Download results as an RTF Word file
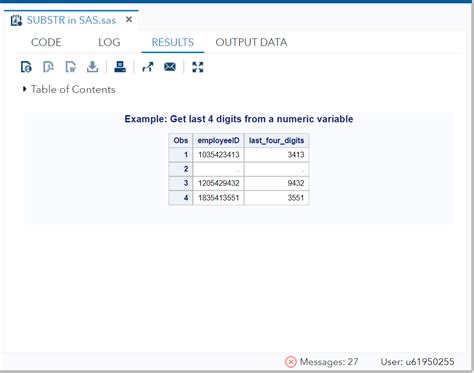Viewport: 474px width, 373px height. tap(70, 67)
